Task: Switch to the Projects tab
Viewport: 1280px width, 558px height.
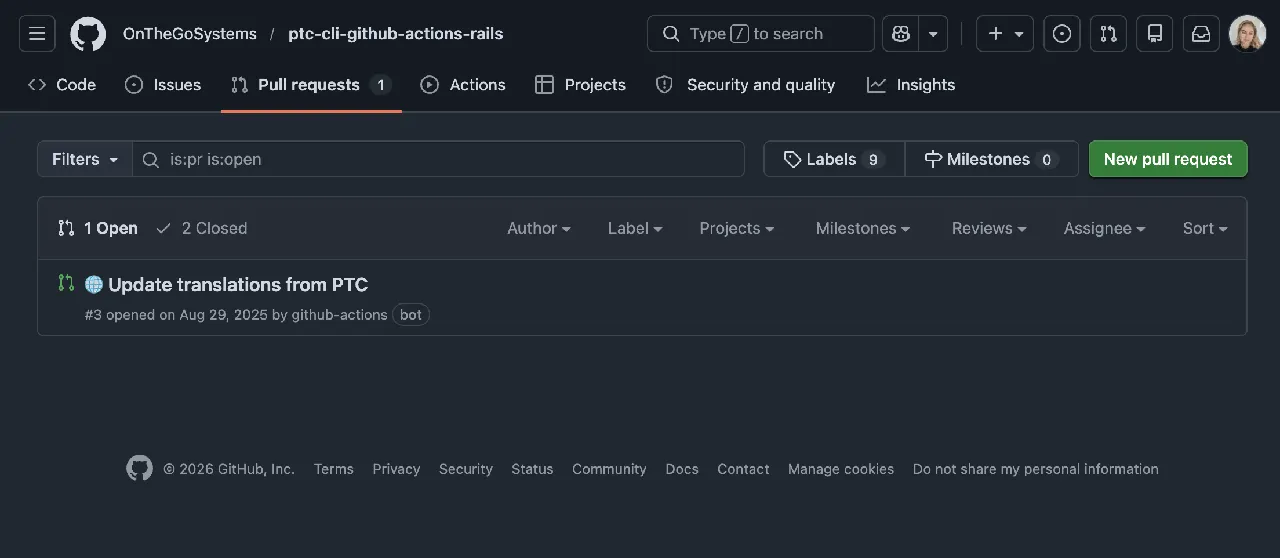Action: 581,85
